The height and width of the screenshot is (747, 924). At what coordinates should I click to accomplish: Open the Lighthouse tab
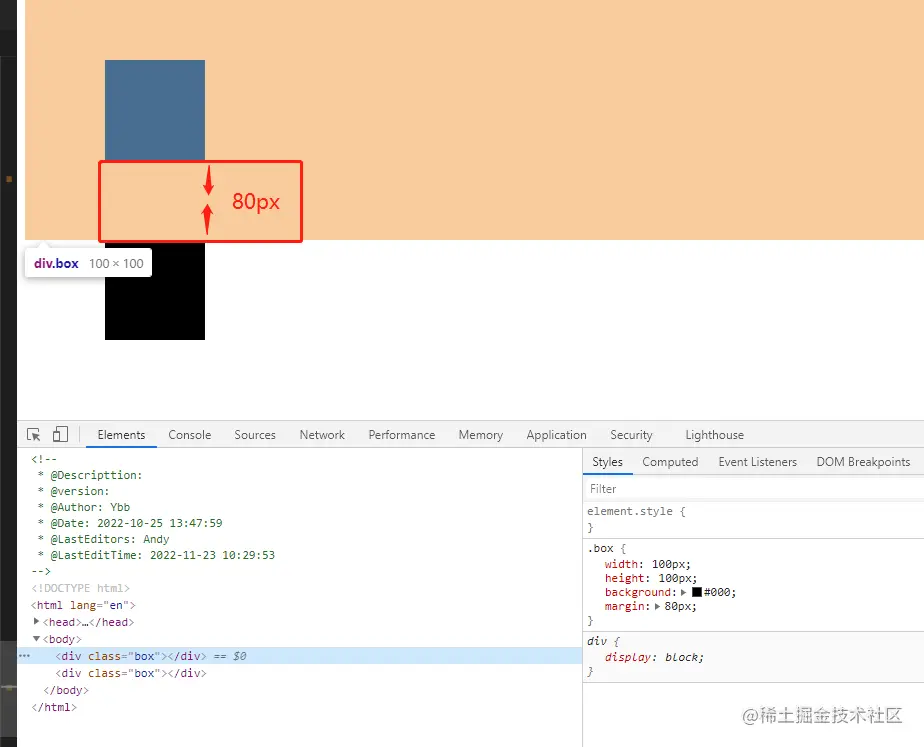[x=714, y=435]
